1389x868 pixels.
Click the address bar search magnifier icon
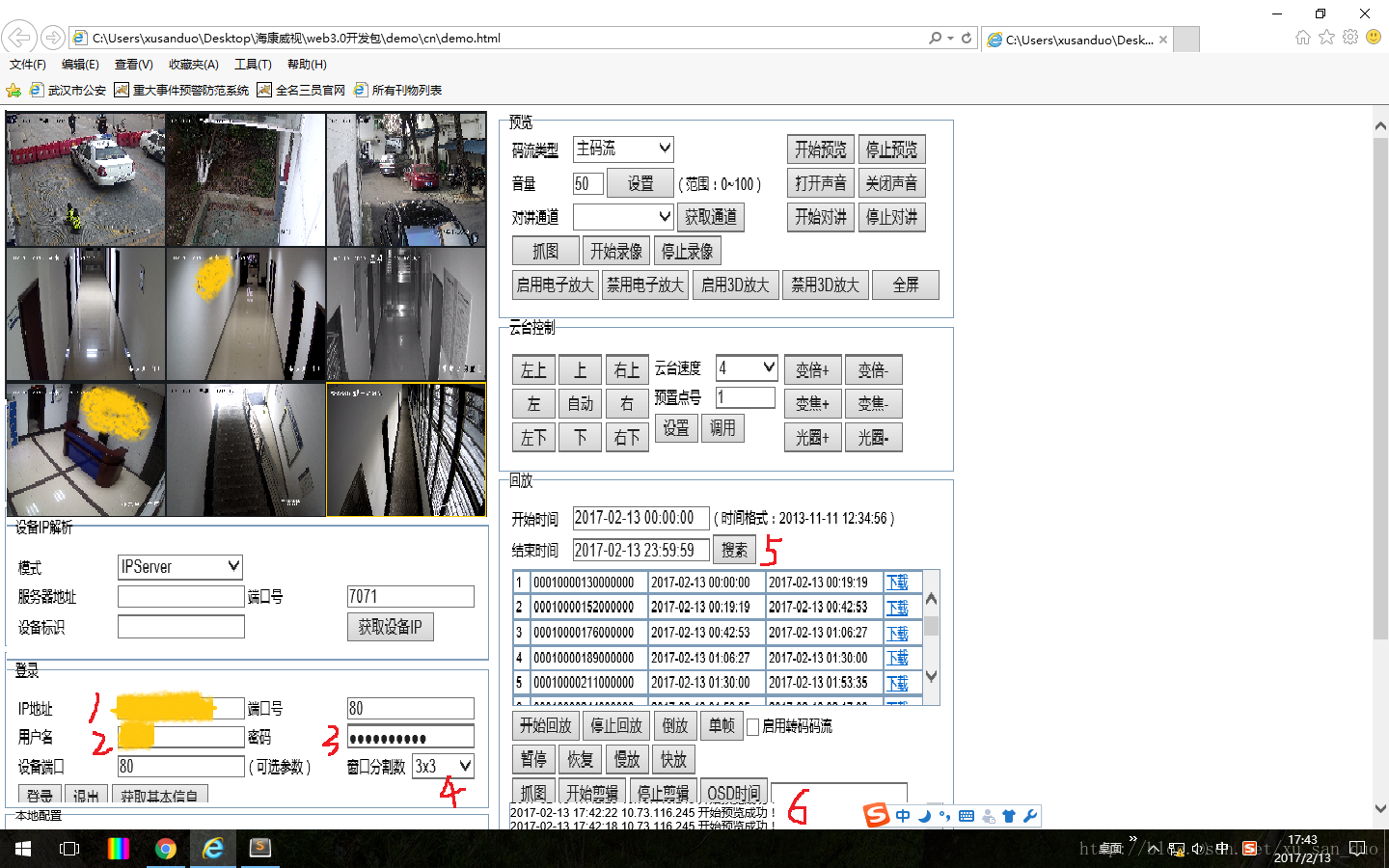click(935, 38)
